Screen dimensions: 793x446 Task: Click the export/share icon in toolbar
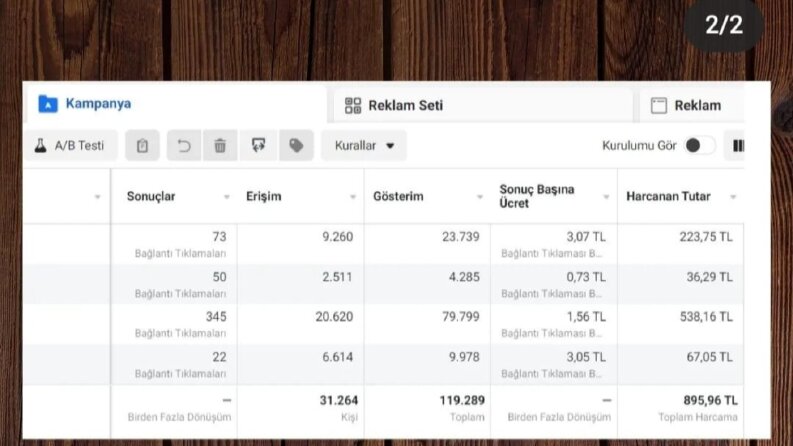(258, 146)
